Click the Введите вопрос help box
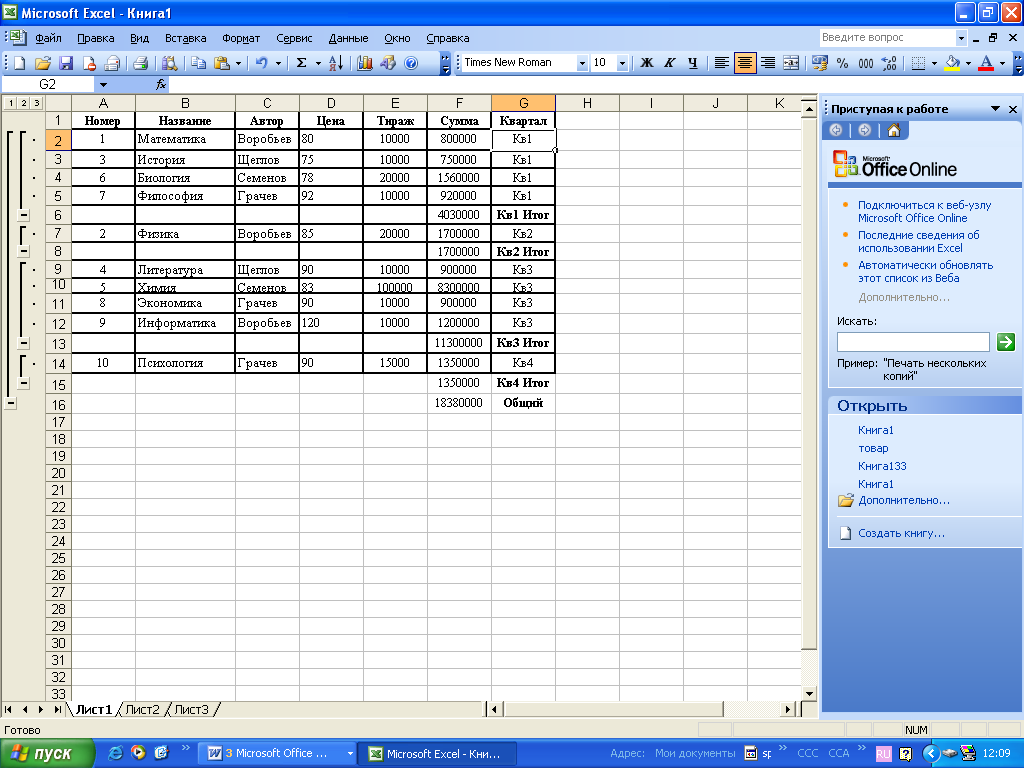The width and height of the screenshot is (1024, 768). [x=887, y=38]
